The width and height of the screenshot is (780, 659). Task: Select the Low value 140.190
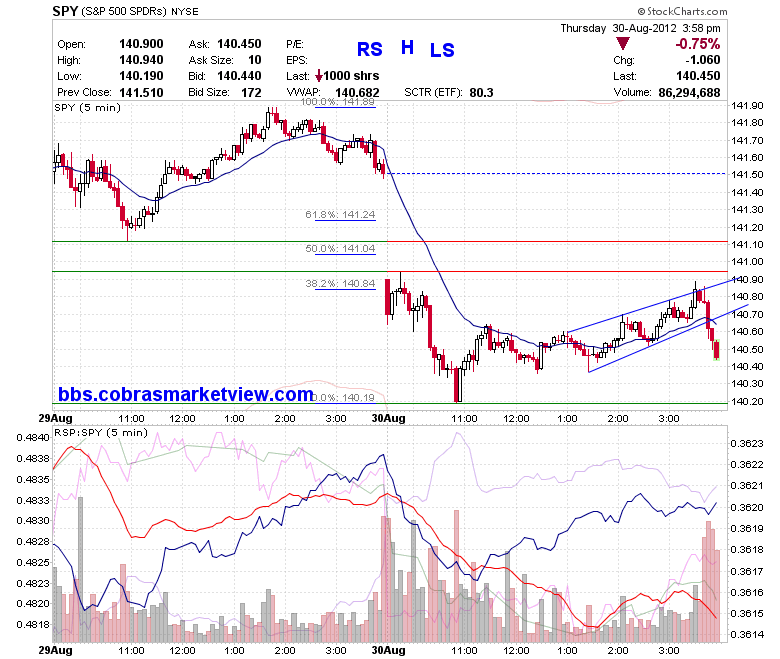point(141,76)
